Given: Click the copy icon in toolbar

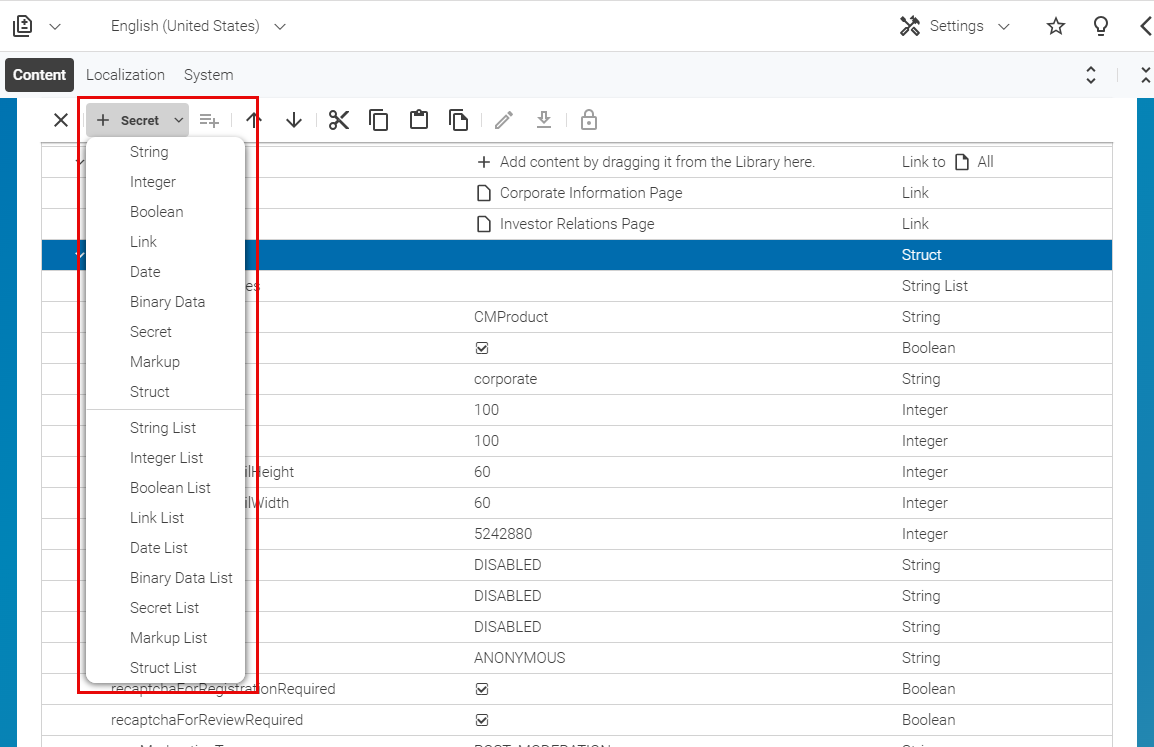Looking at the screenshot, I should pos(379,120).
